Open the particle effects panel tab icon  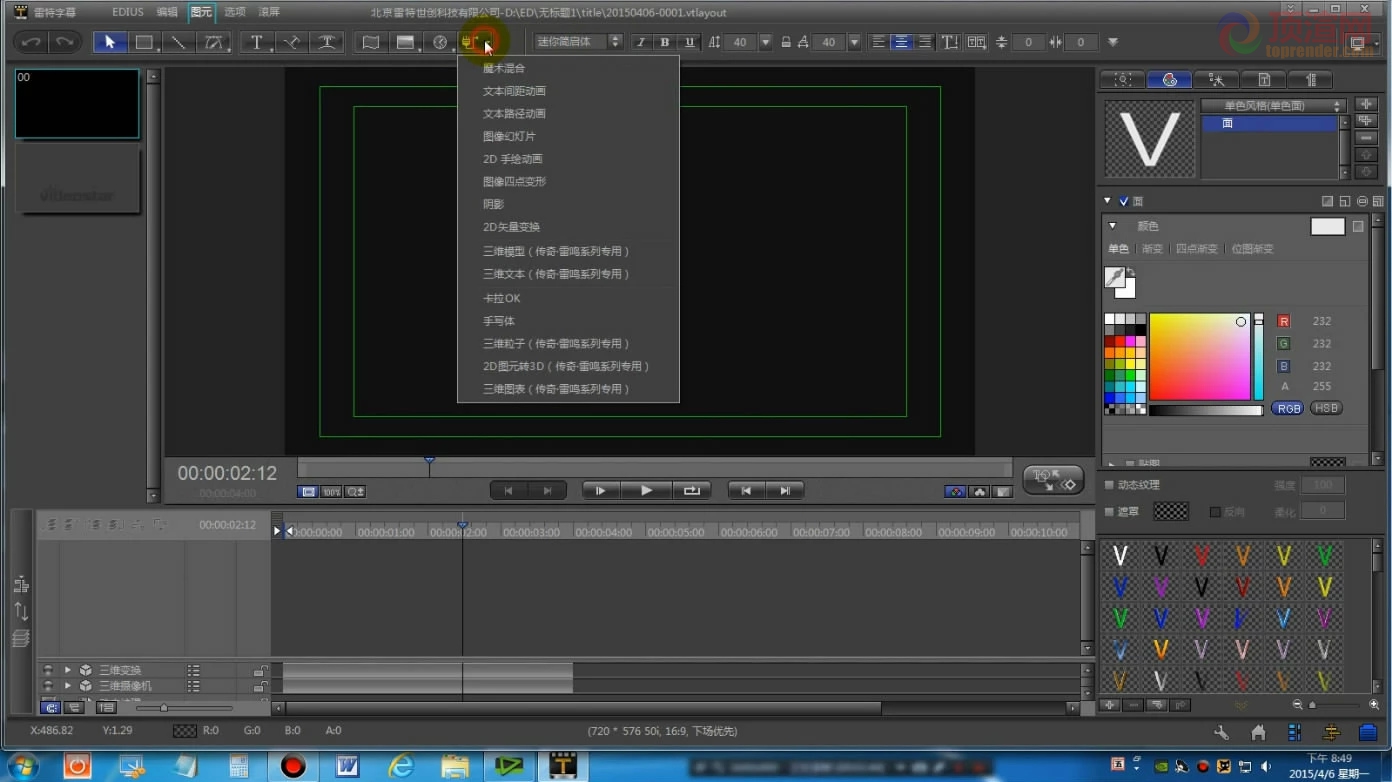click(x=1216, y=80)
